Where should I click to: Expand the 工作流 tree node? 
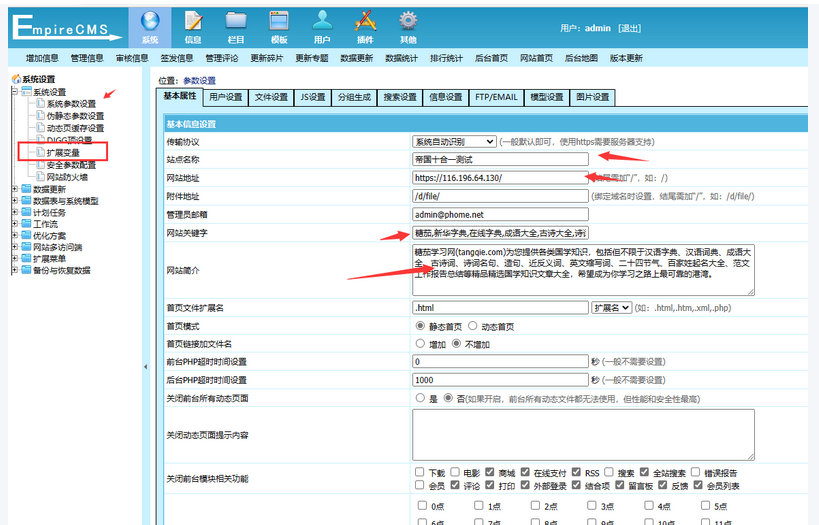[15, 223]
